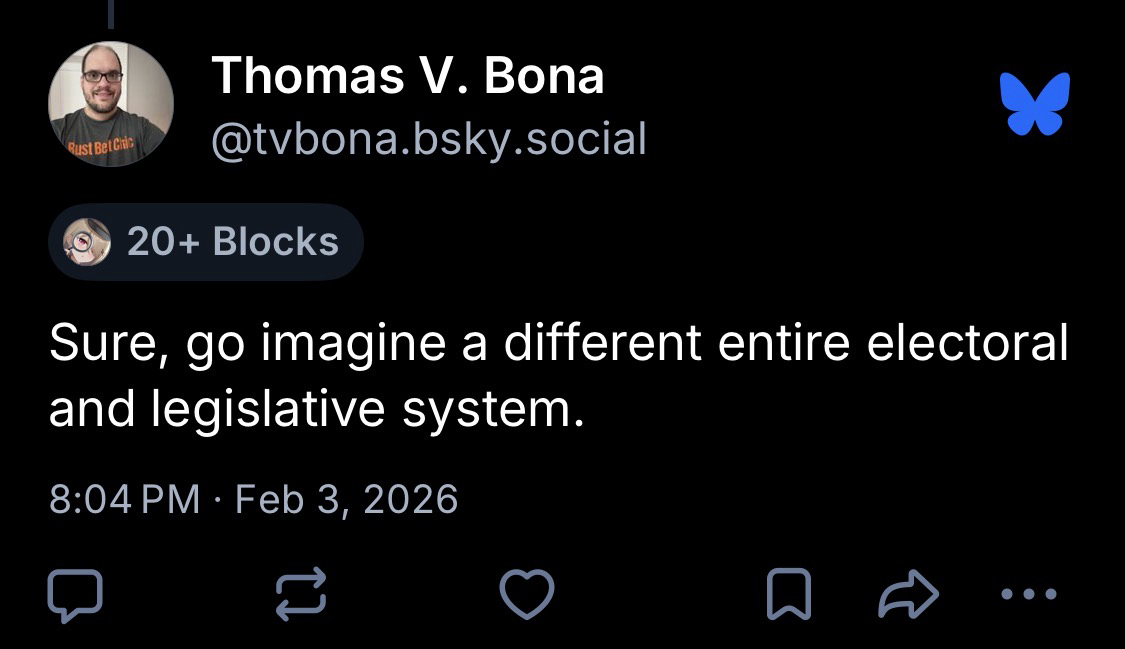The image size is (1125, 649).
Task: Click the 8:04 PM timestamp
Action: click(125, 498)
